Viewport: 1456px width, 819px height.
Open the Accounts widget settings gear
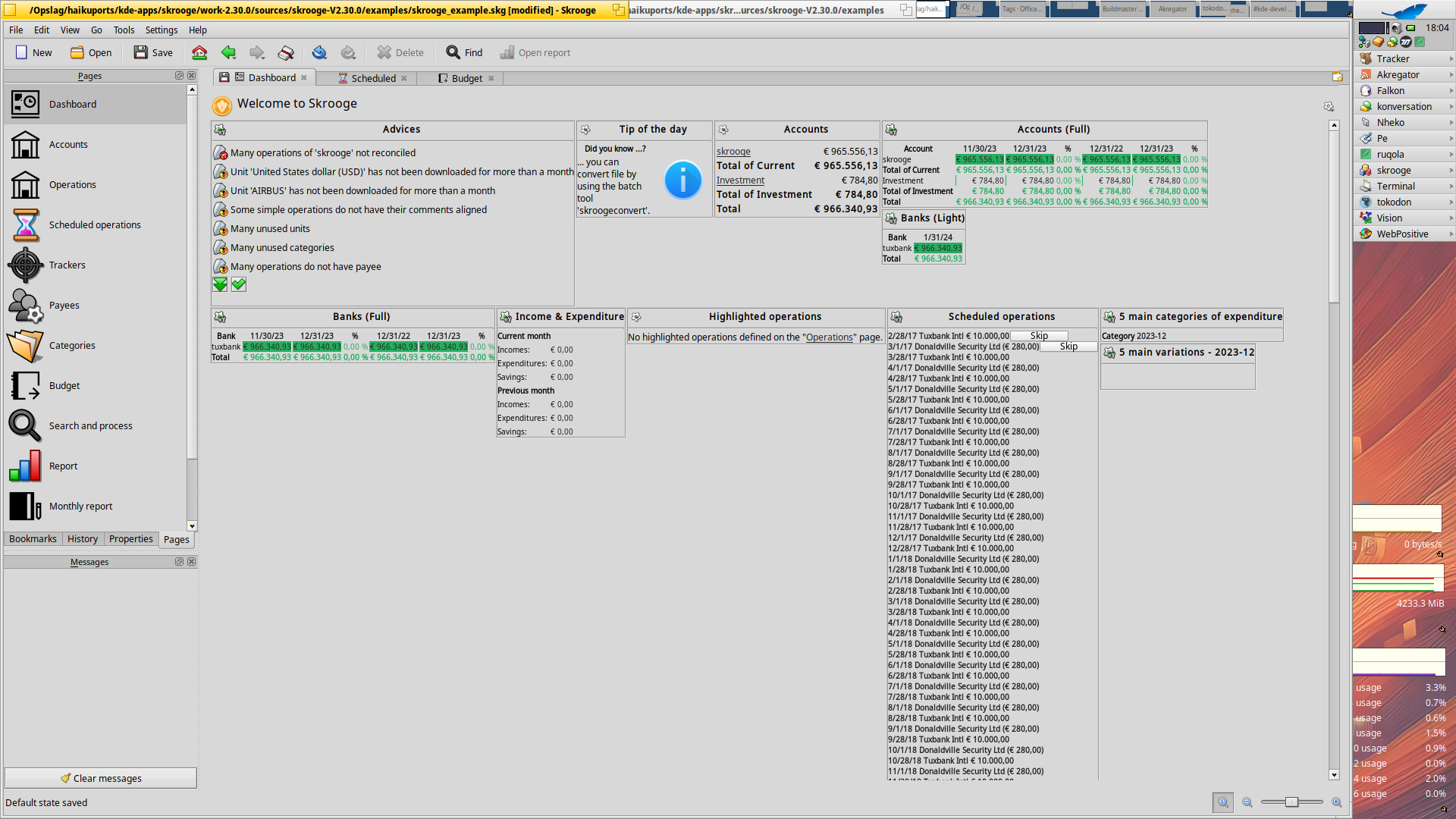tap(723, 130)
